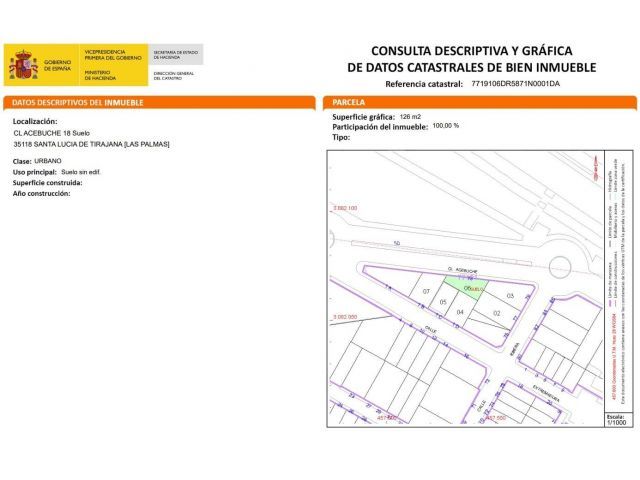Click the 'CL ACEBUCHE' street label on map
The width and height of the screenshot is (640, 480).
point(462,270)
